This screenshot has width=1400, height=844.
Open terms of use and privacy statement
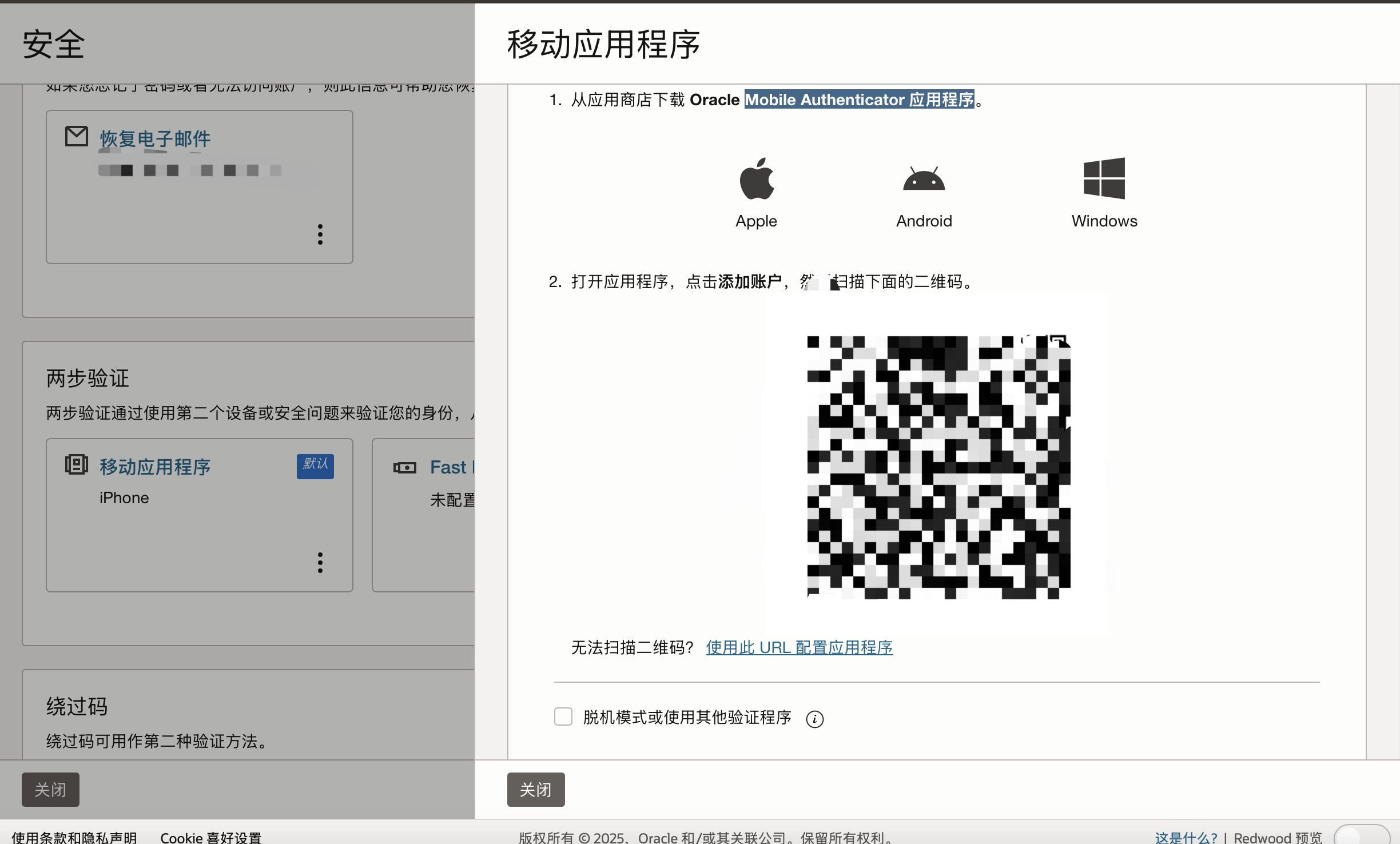[74, 838]
